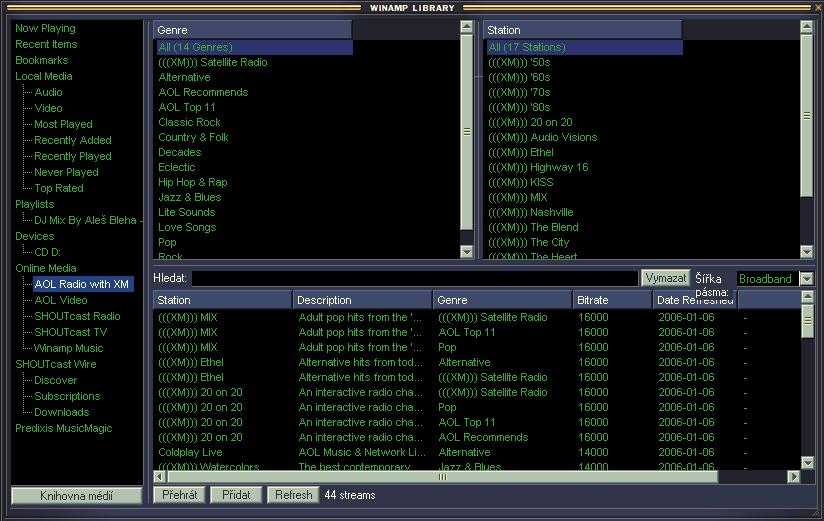The width and height of the screenshot is (824, 521).
Task: Select the Devices node
Action: click(35, 236)
